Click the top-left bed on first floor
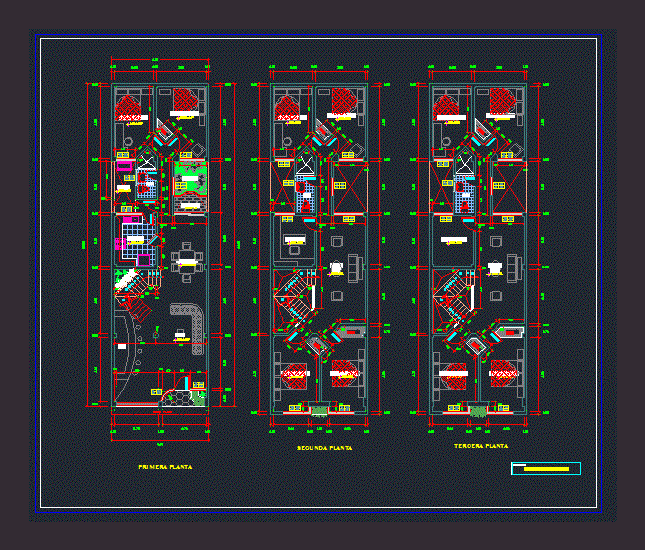The image size is (645, 550). coord(130,104)
